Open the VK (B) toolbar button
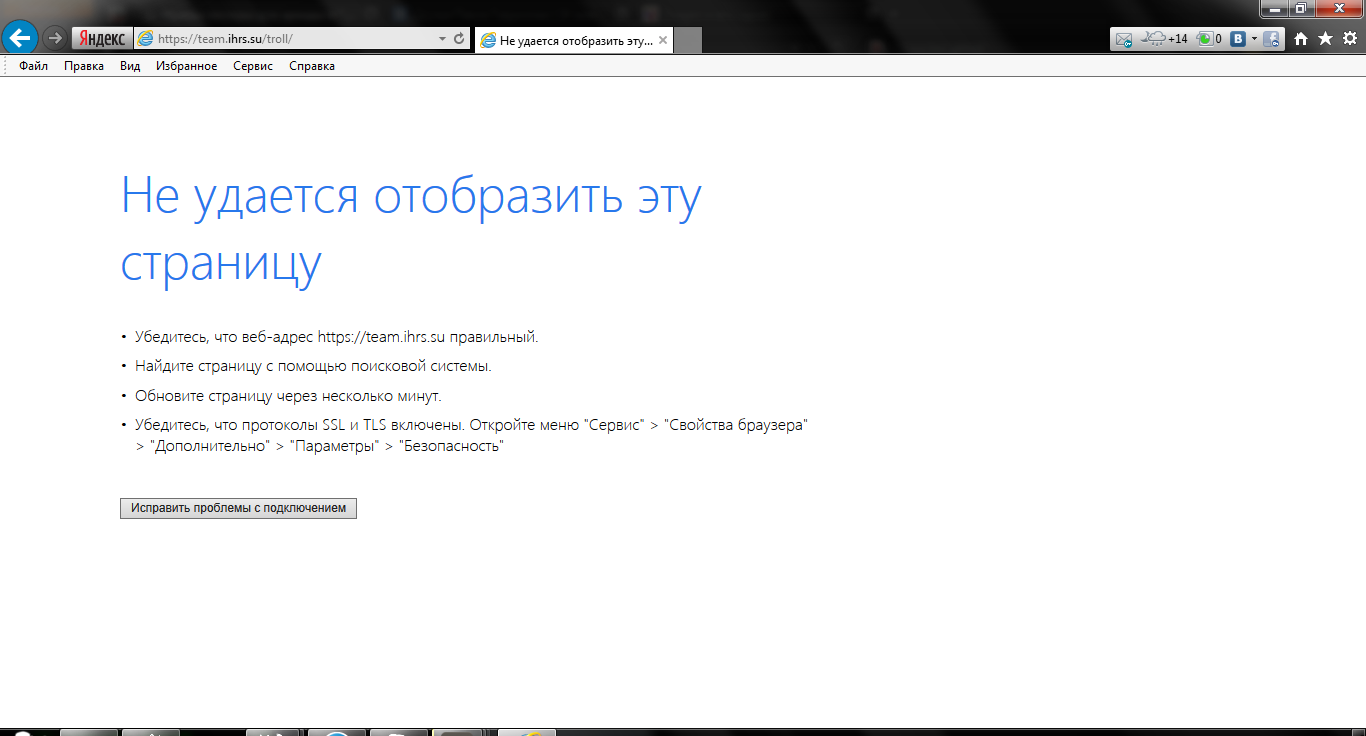The height and width of the screenshot is (736, 1366). (1238, 39)
